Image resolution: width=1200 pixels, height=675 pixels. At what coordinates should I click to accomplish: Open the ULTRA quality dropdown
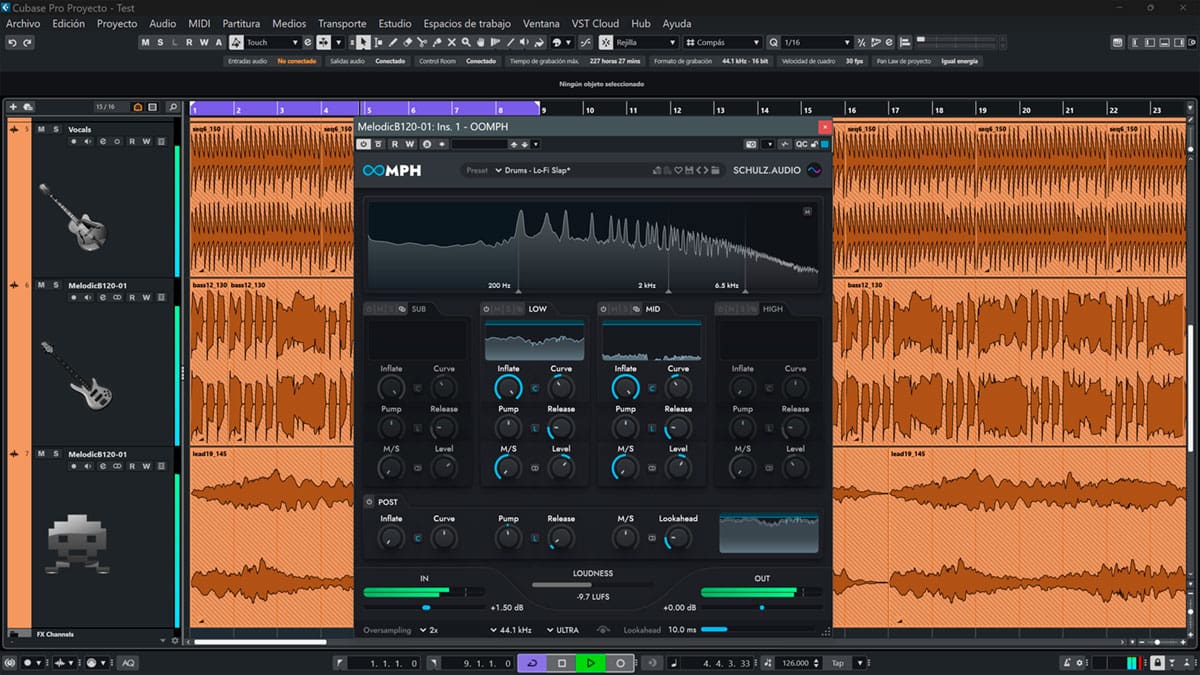(x=565, y=630)
